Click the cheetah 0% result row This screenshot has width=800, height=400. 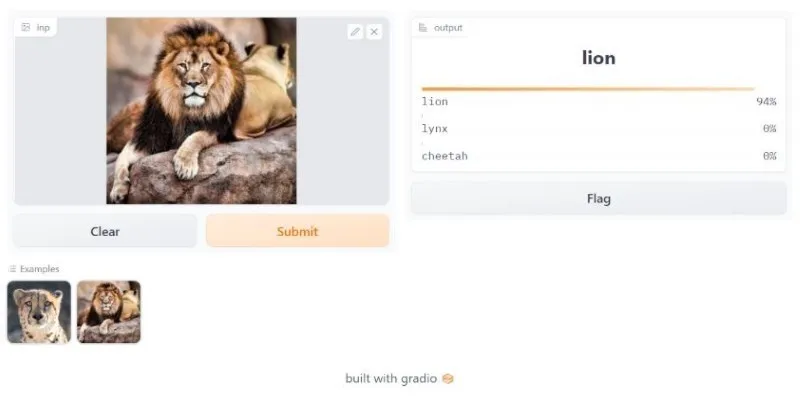pyautogui.click(x=598, y=156)
